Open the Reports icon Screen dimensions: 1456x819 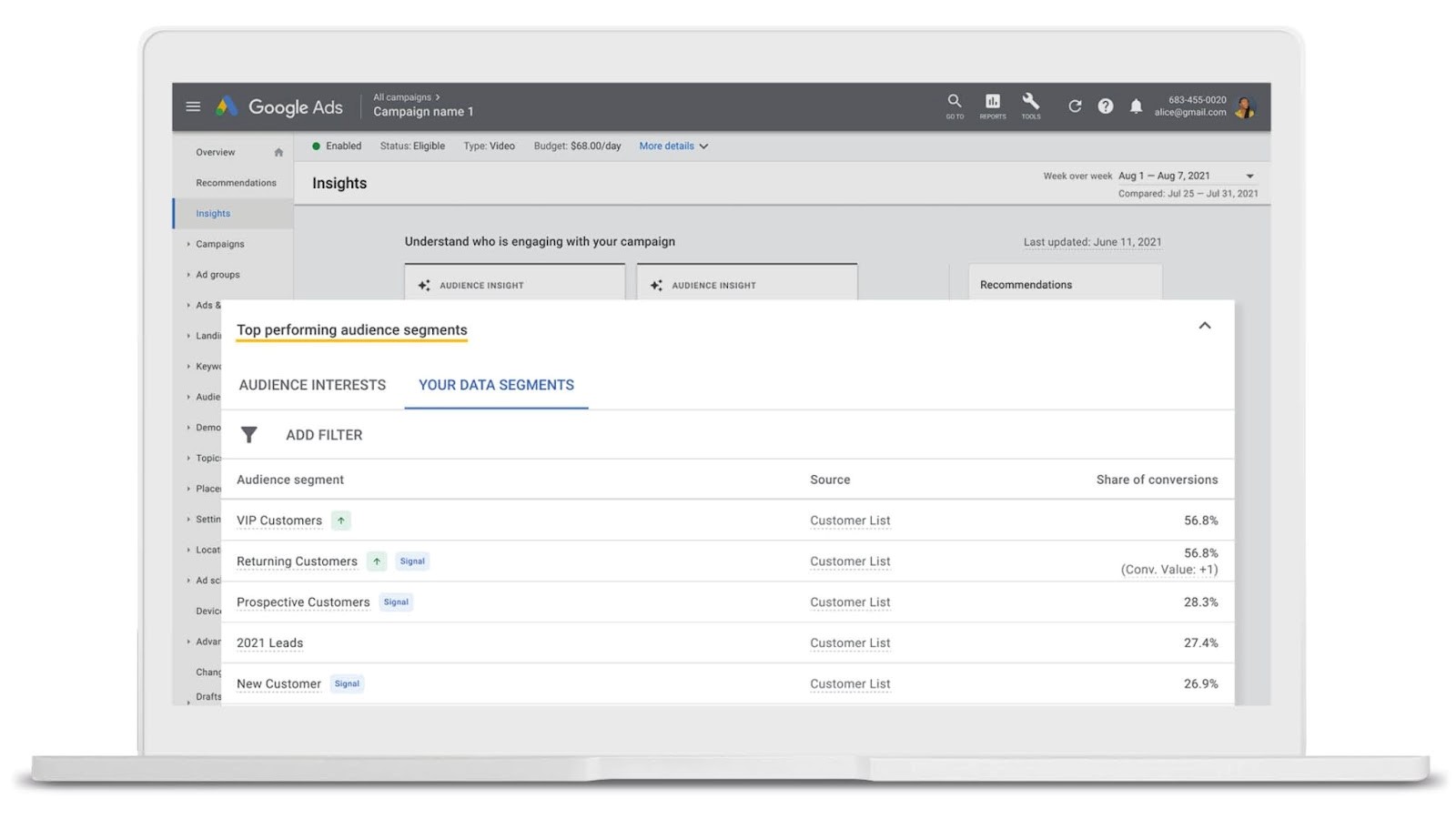pyautogui.click(x=992, y=102)
